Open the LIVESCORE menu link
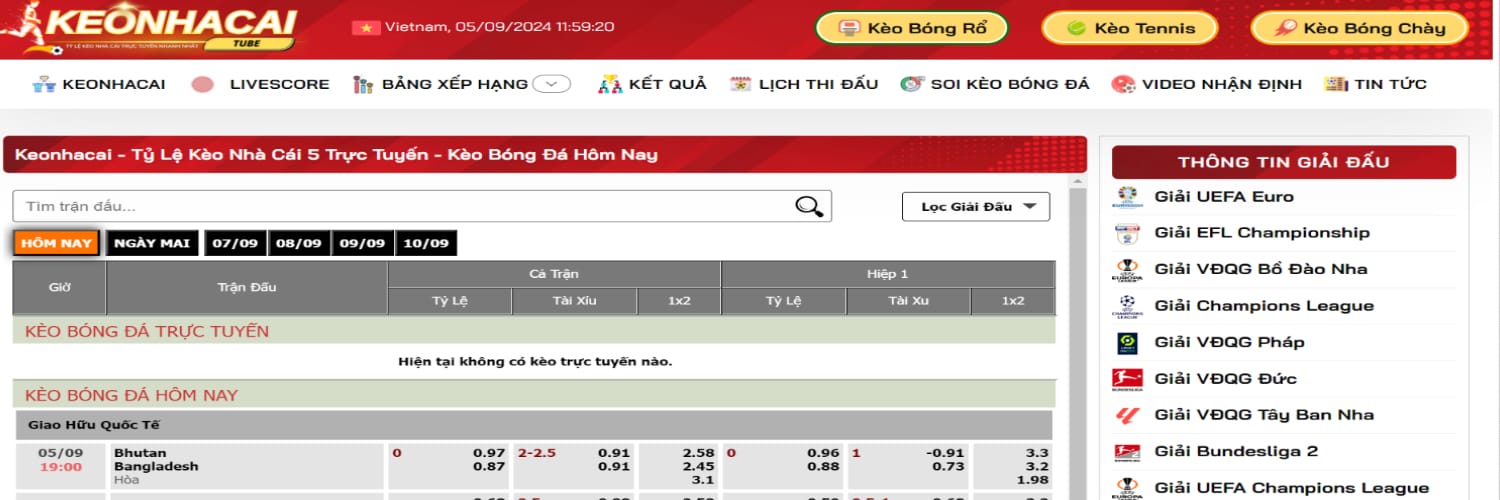The height and width of the screenshot is (500, 1500). [x=279, y=84]
